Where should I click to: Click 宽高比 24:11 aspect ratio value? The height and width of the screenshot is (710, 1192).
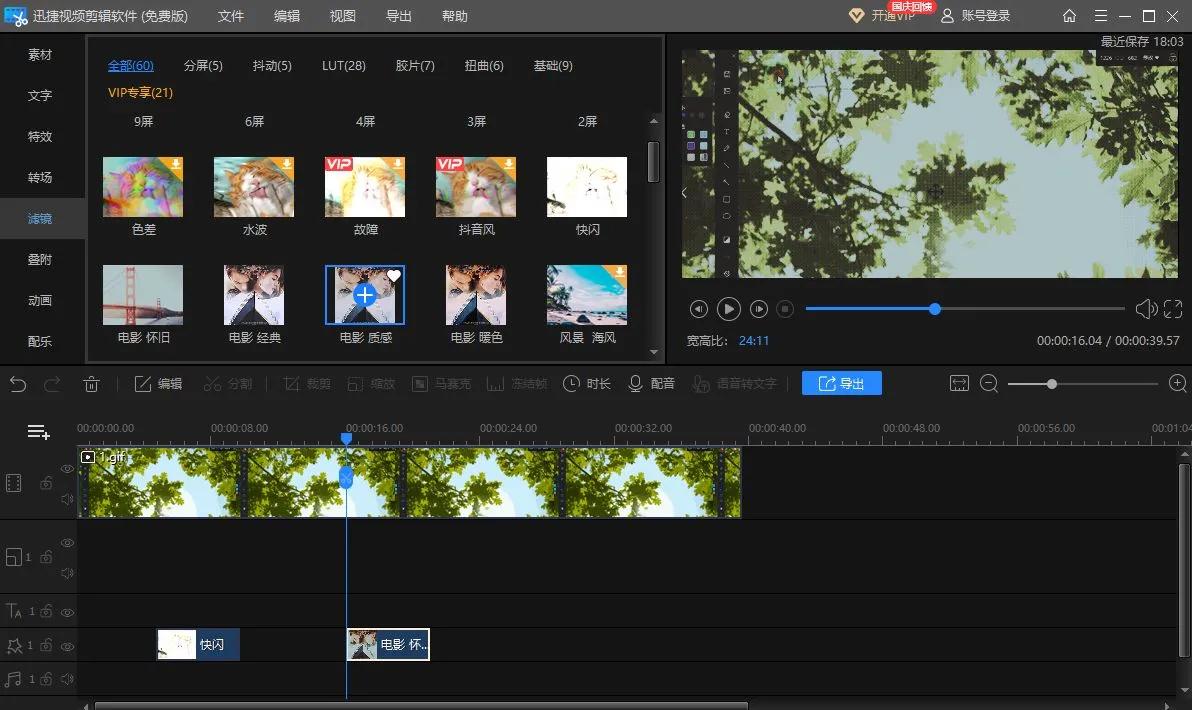[754, 341]
